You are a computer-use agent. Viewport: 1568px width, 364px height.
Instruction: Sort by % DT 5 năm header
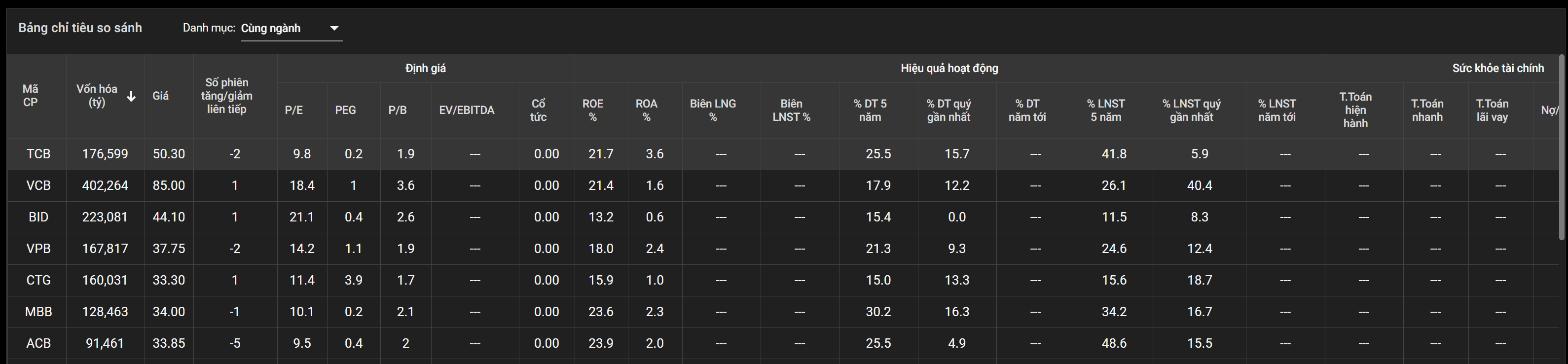(870, 110)
